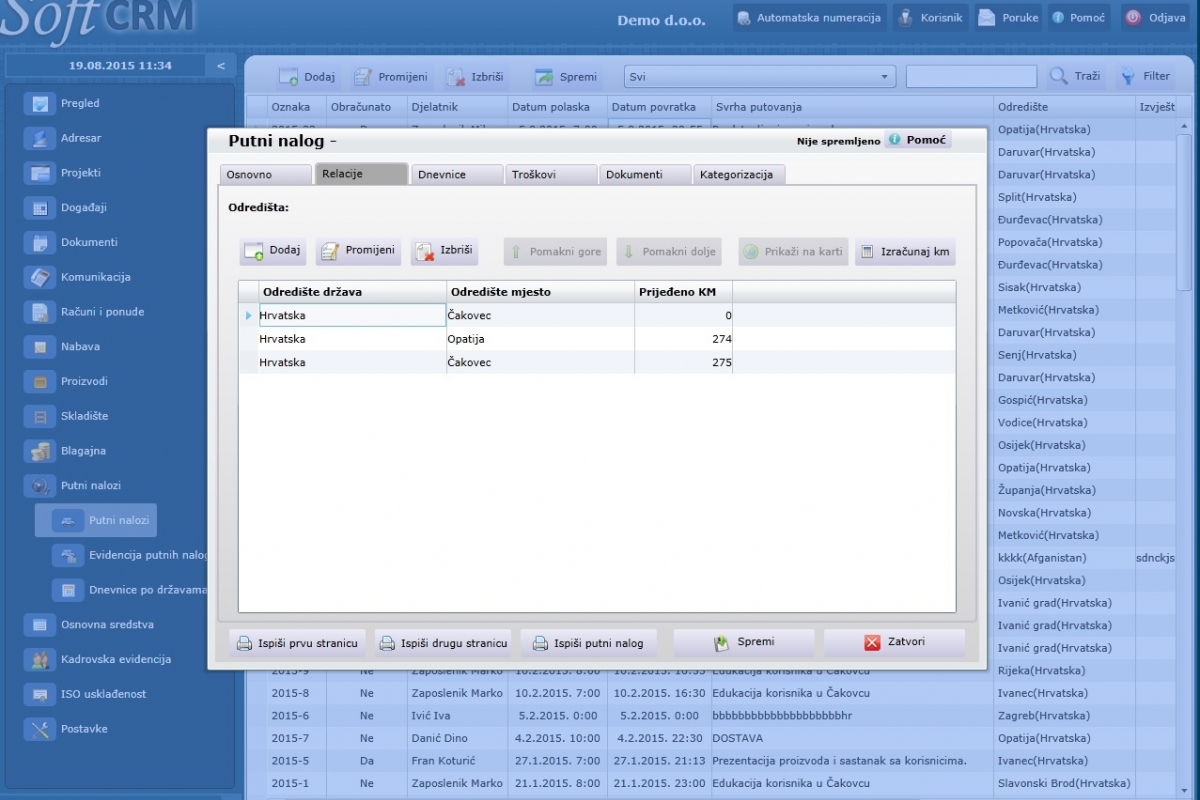Click Izbriši in the main list toolbar

(475, 77)
